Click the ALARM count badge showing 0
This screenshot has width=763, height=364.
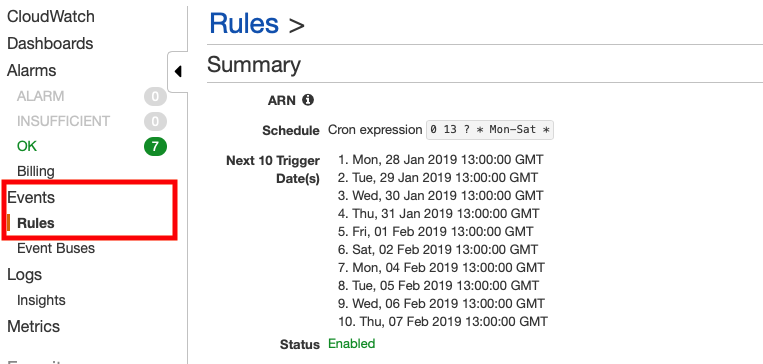point(155,97)
